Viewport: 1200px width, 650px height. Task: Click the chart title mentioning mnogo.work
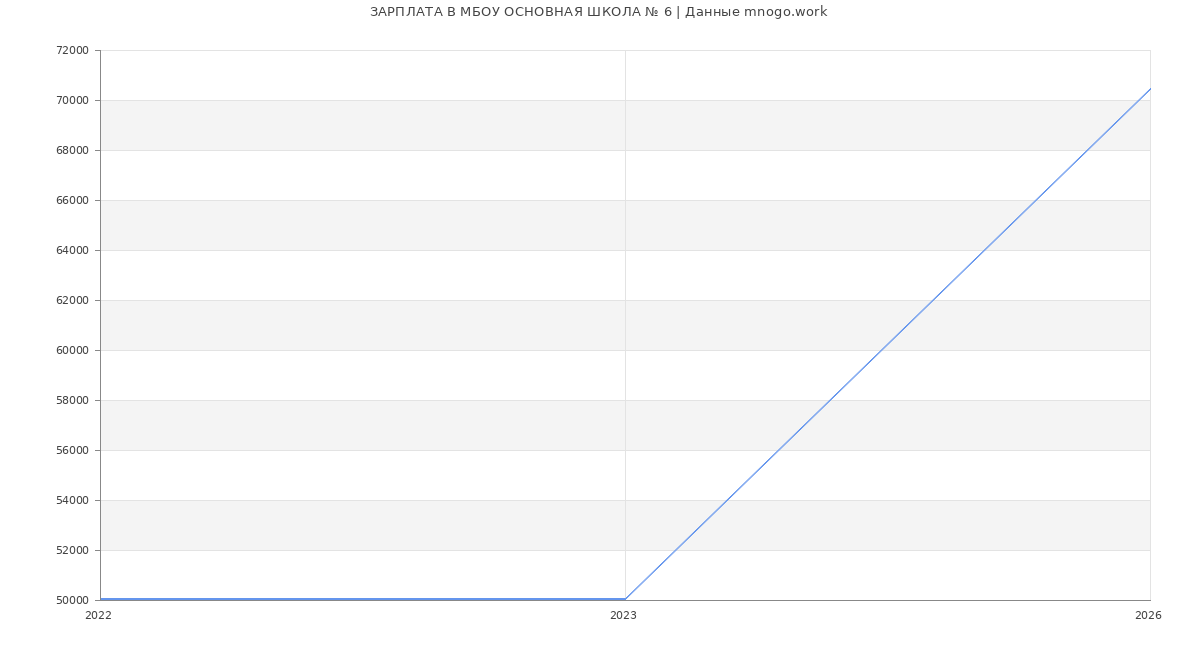point(598,12)
